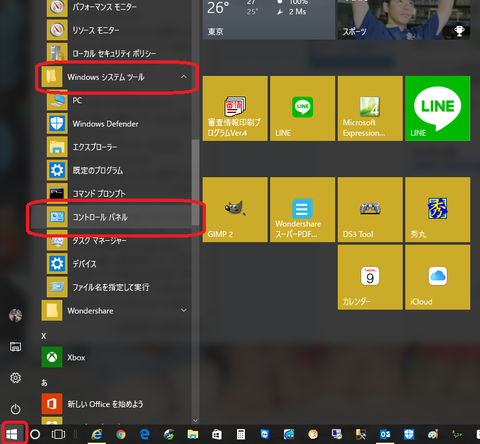Open デバイス settings entry
480x444 pixels.
click(115, 264)
